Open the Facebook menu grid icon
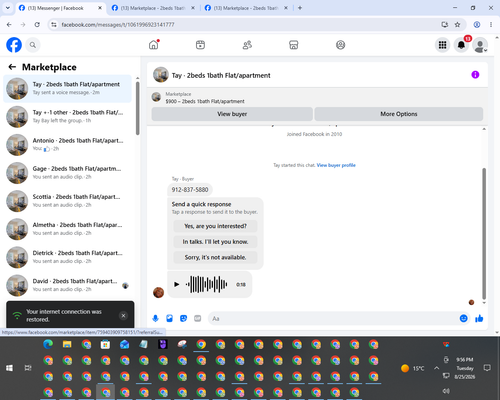 point(442,45)
